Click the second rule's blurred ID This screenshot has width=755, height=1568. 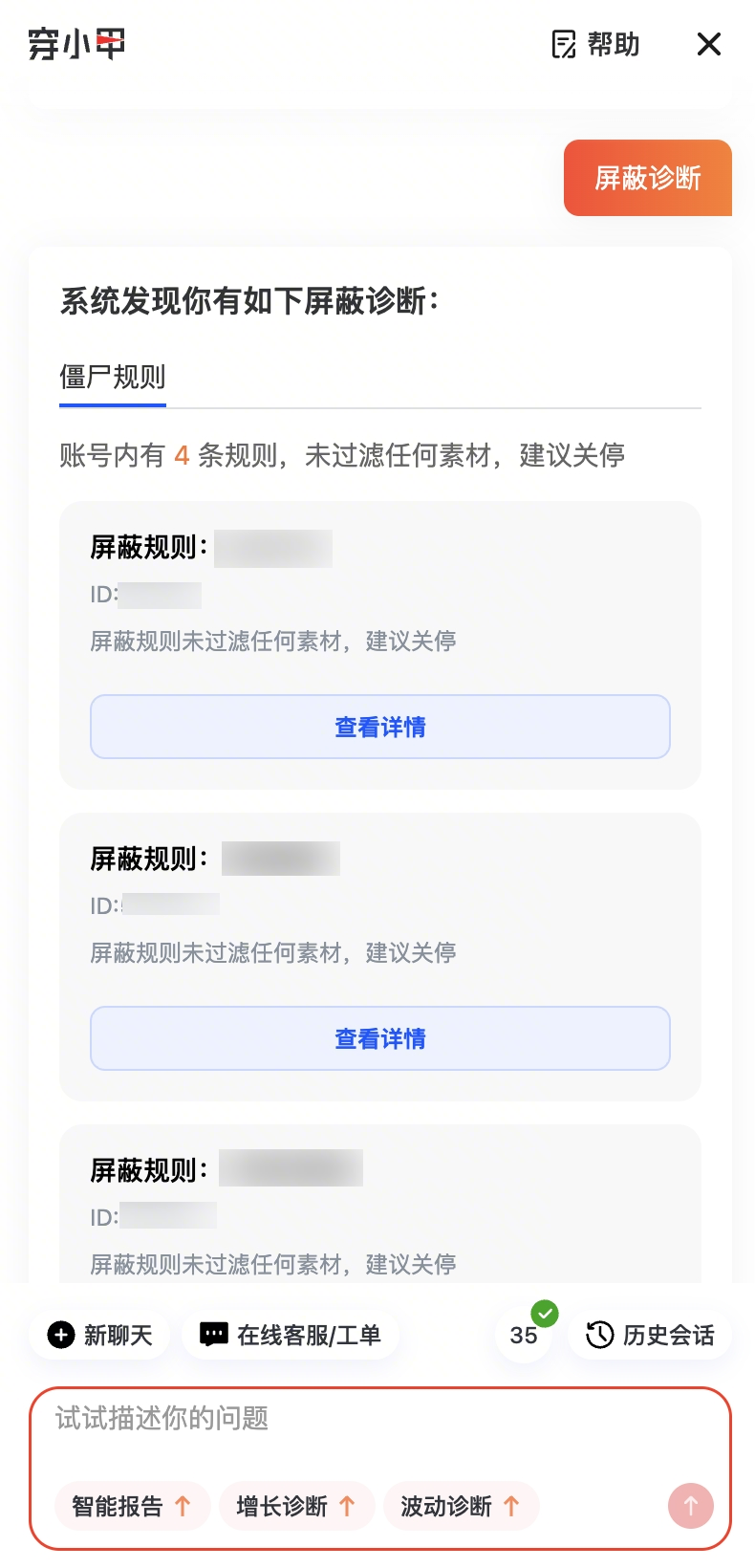tap(170, 904)
